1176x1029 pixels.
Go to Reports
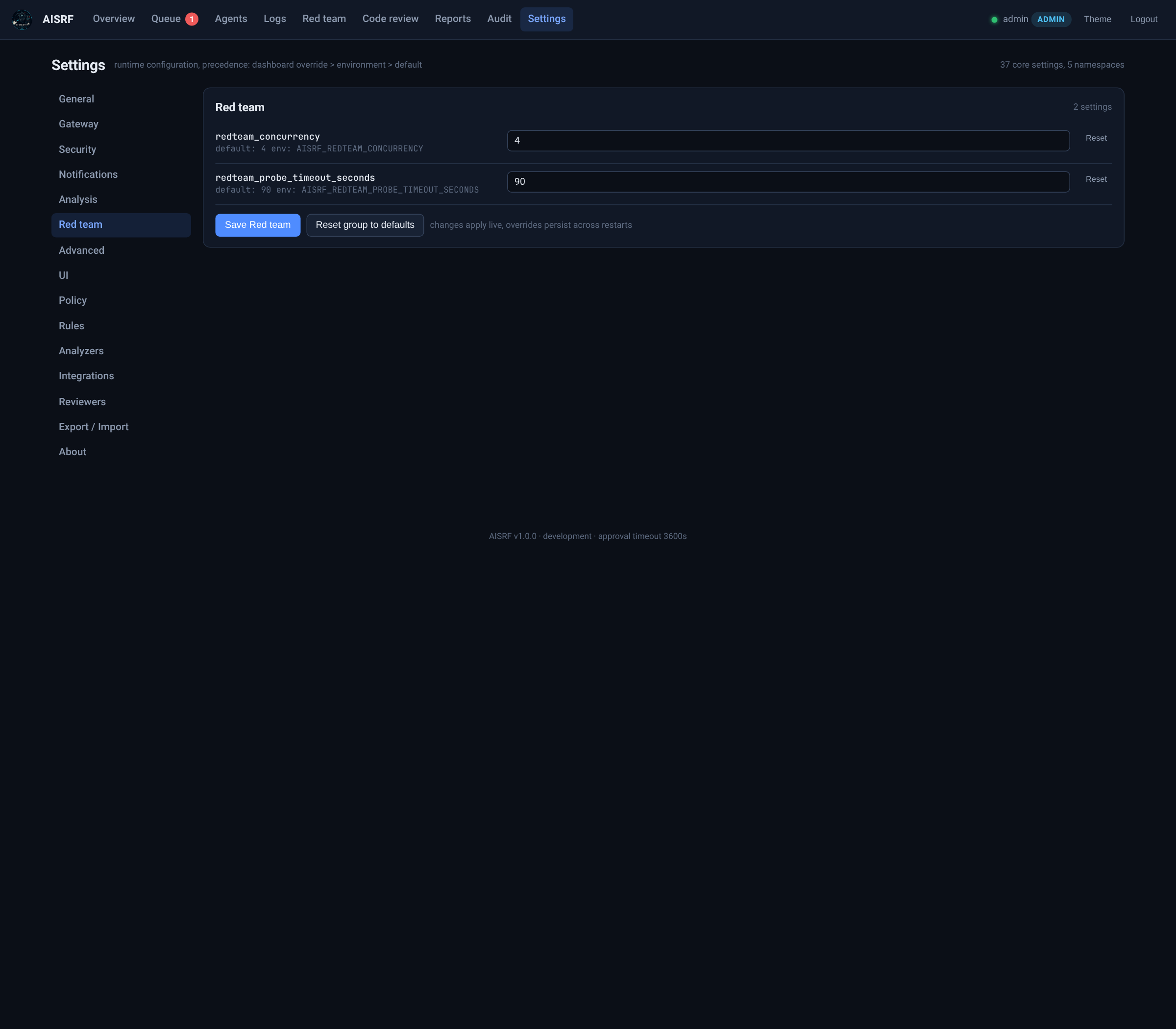(x=452, y=19)
